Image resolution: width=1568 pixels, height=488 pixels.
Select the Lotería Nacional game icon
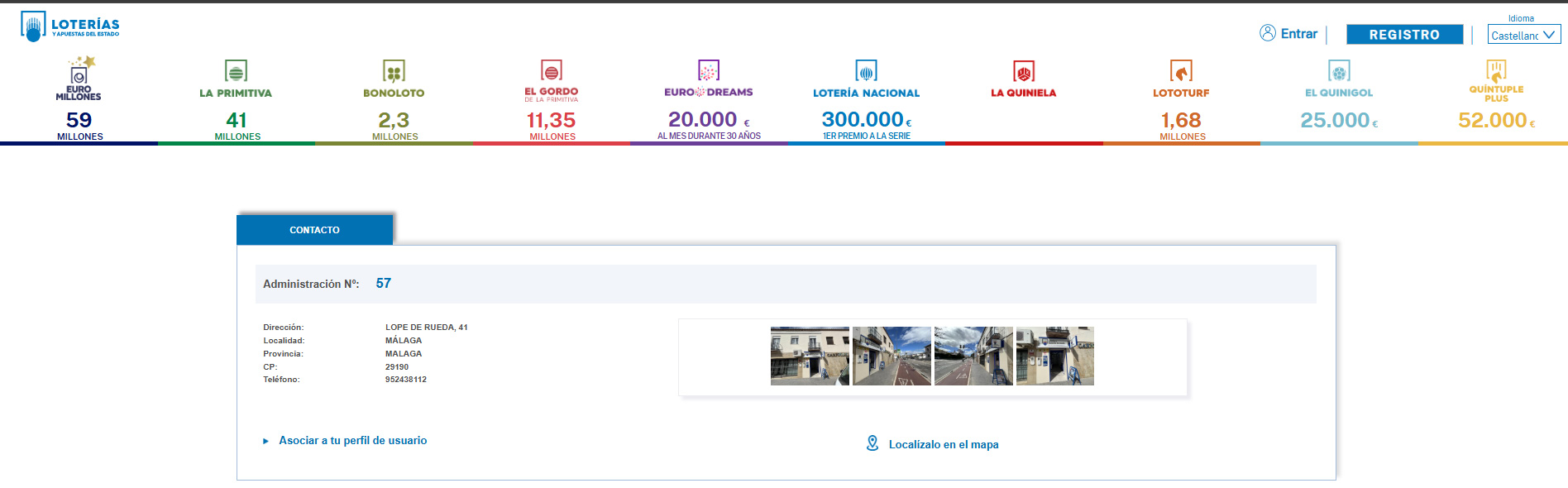pos(866,71)
